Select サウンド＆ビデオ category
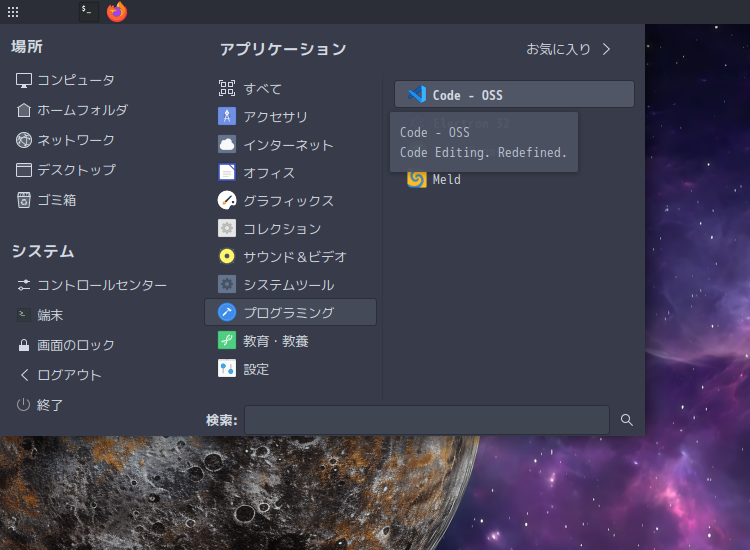The height and width of the screenshot is (550, 750). click(x=290, y=256)
